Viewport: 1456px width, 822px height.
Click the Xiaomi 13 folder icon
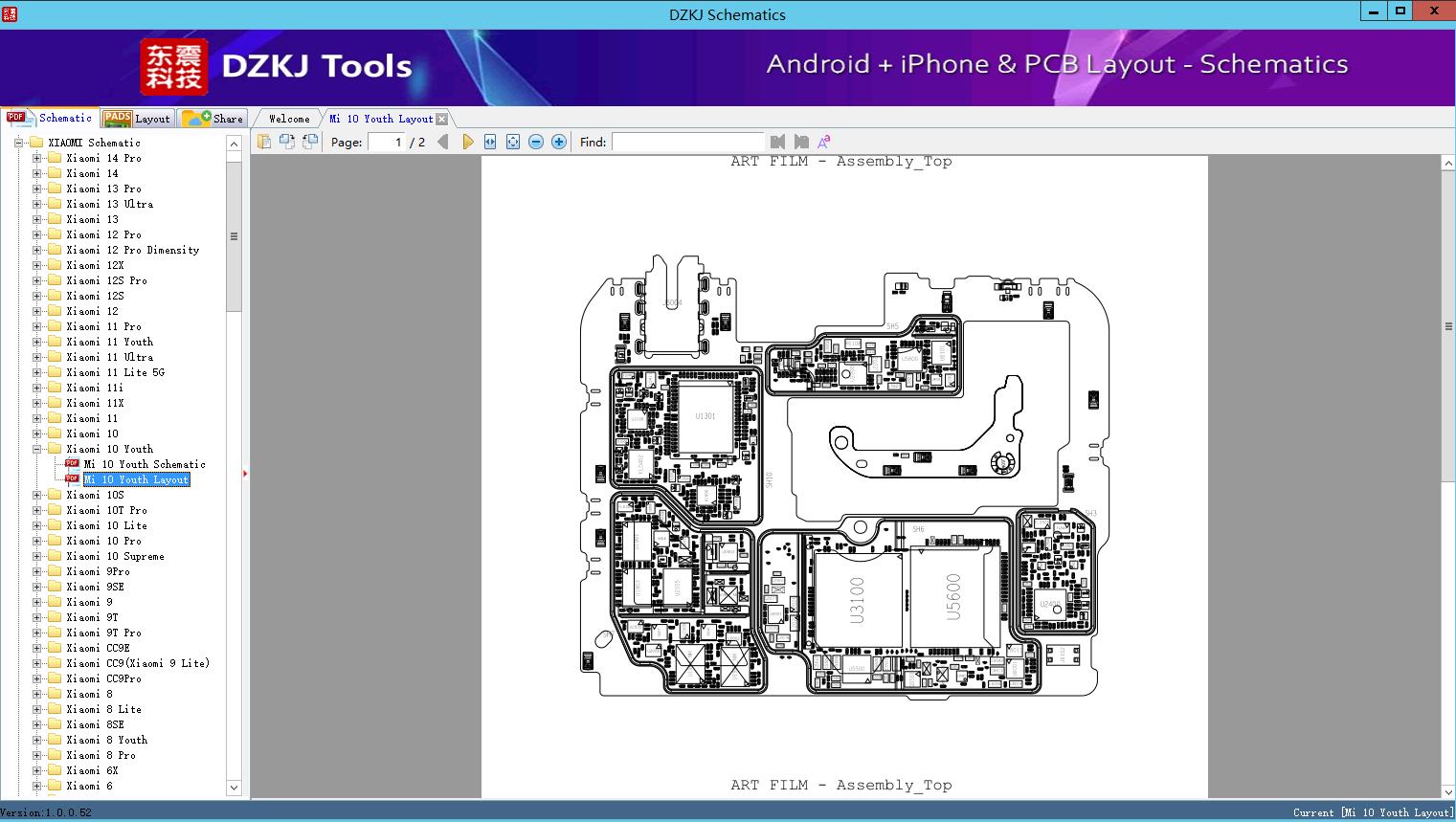[x=55, y=219]
